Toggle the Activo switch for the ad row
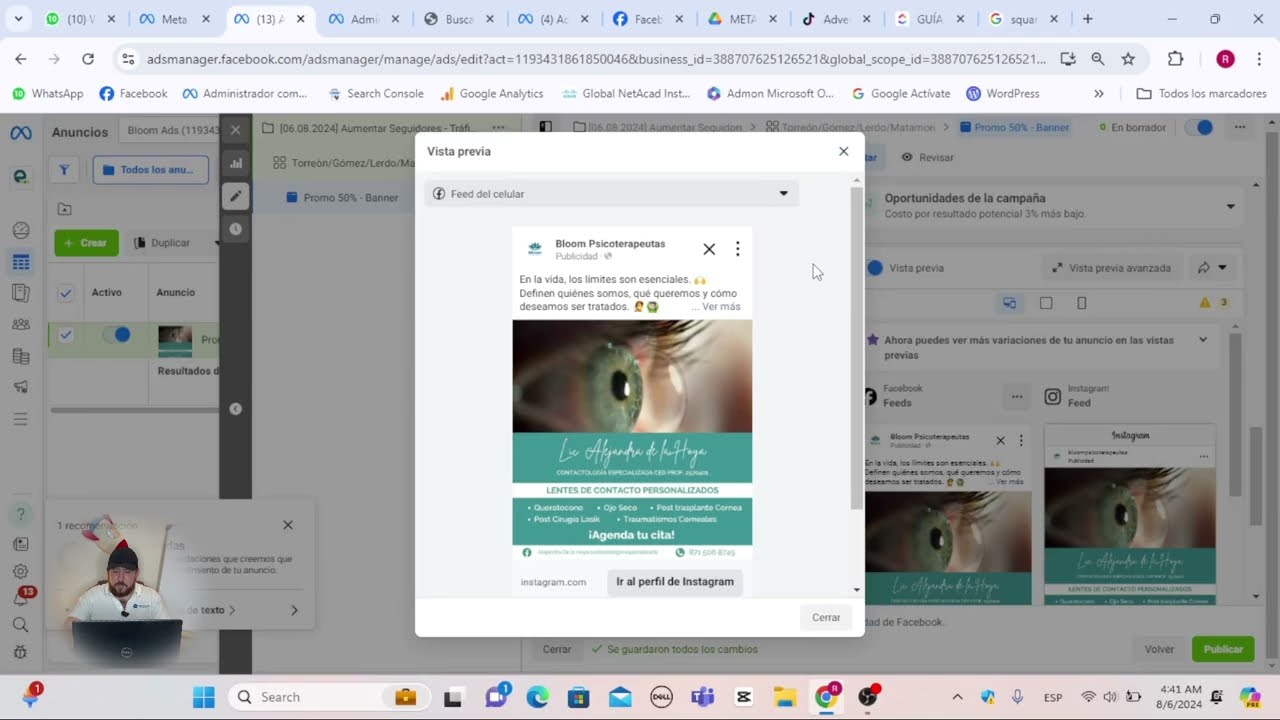The width and height of the screenshot is (1280, 720). [117, 335]
